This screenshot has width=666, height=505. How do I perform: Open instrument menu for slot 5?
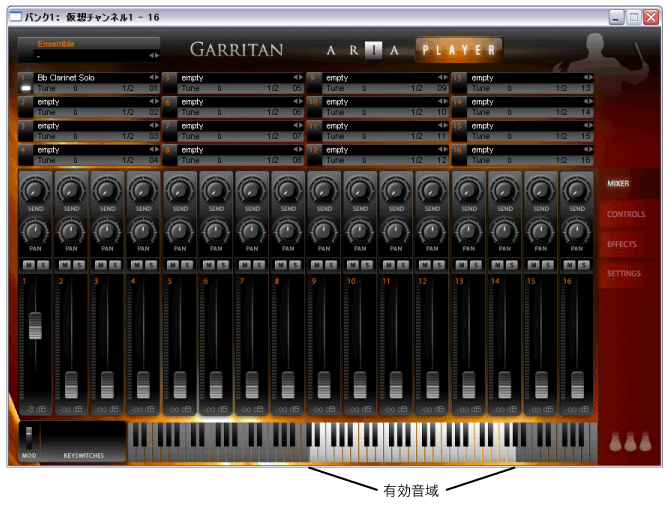click(x=298, y=78)
